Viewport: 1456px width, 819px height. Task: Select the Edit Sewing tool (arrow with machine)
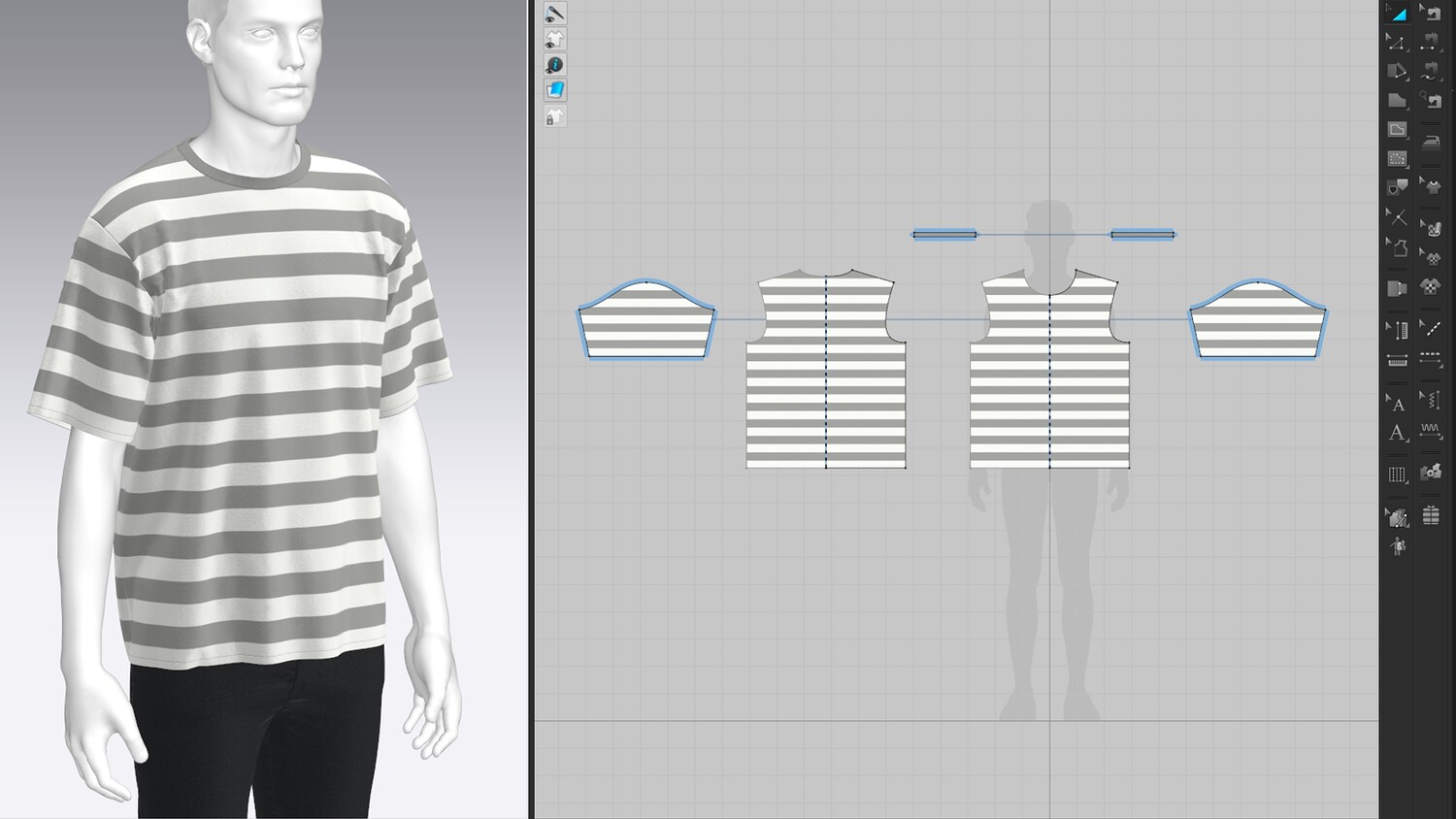1431,14
